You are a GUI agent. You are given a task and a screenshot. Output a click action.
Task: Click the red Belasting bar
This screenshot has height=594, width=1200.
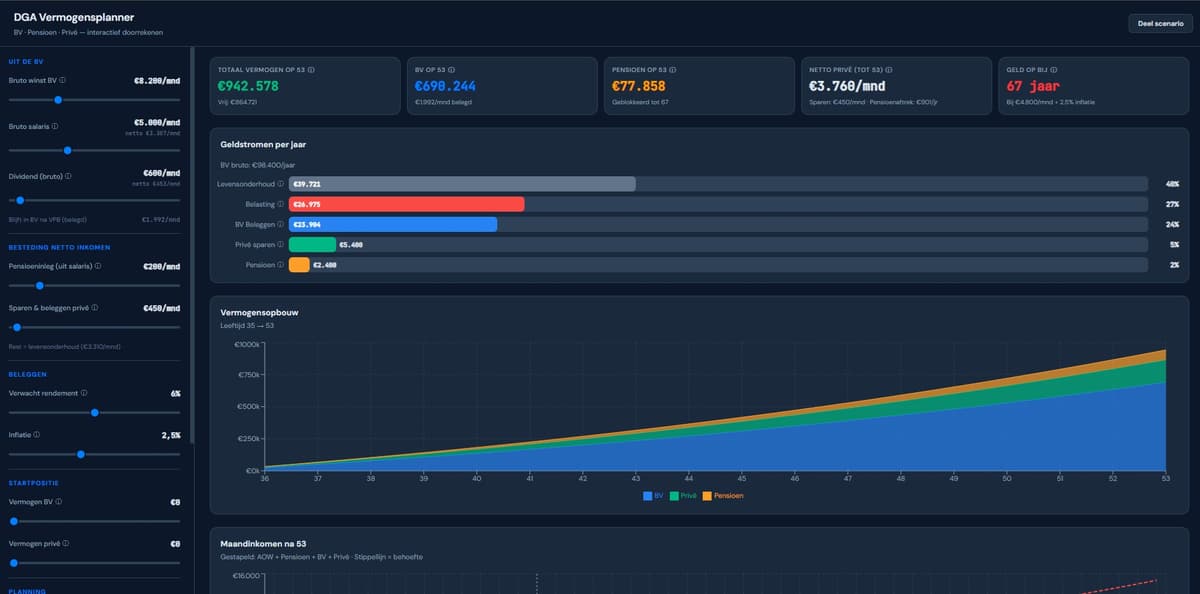[x=406, y=204]
